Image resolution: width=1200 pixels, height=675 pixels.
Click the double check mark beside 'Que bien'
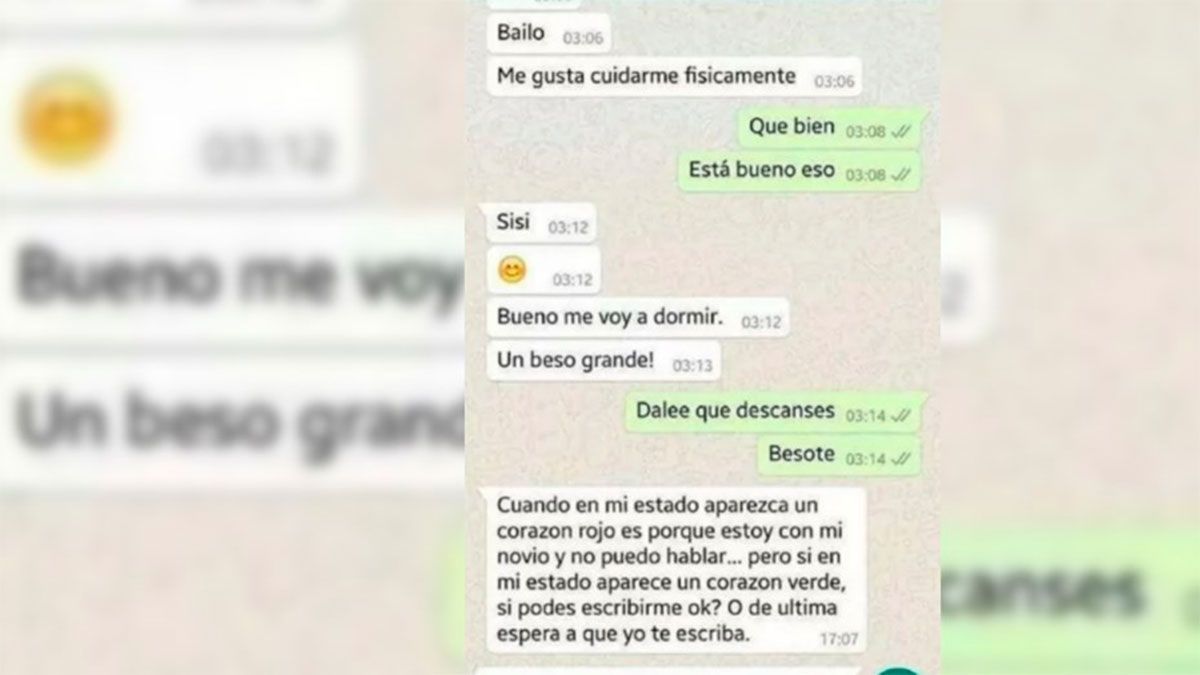900,132
